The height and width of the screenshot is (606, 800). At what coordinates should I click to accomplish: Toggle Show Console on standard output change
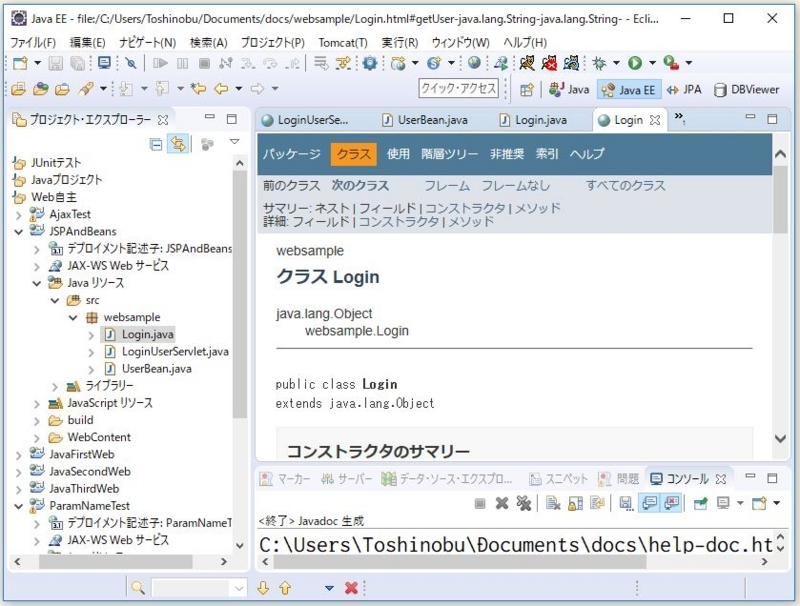pyautogui.click(x=649, y=503)
